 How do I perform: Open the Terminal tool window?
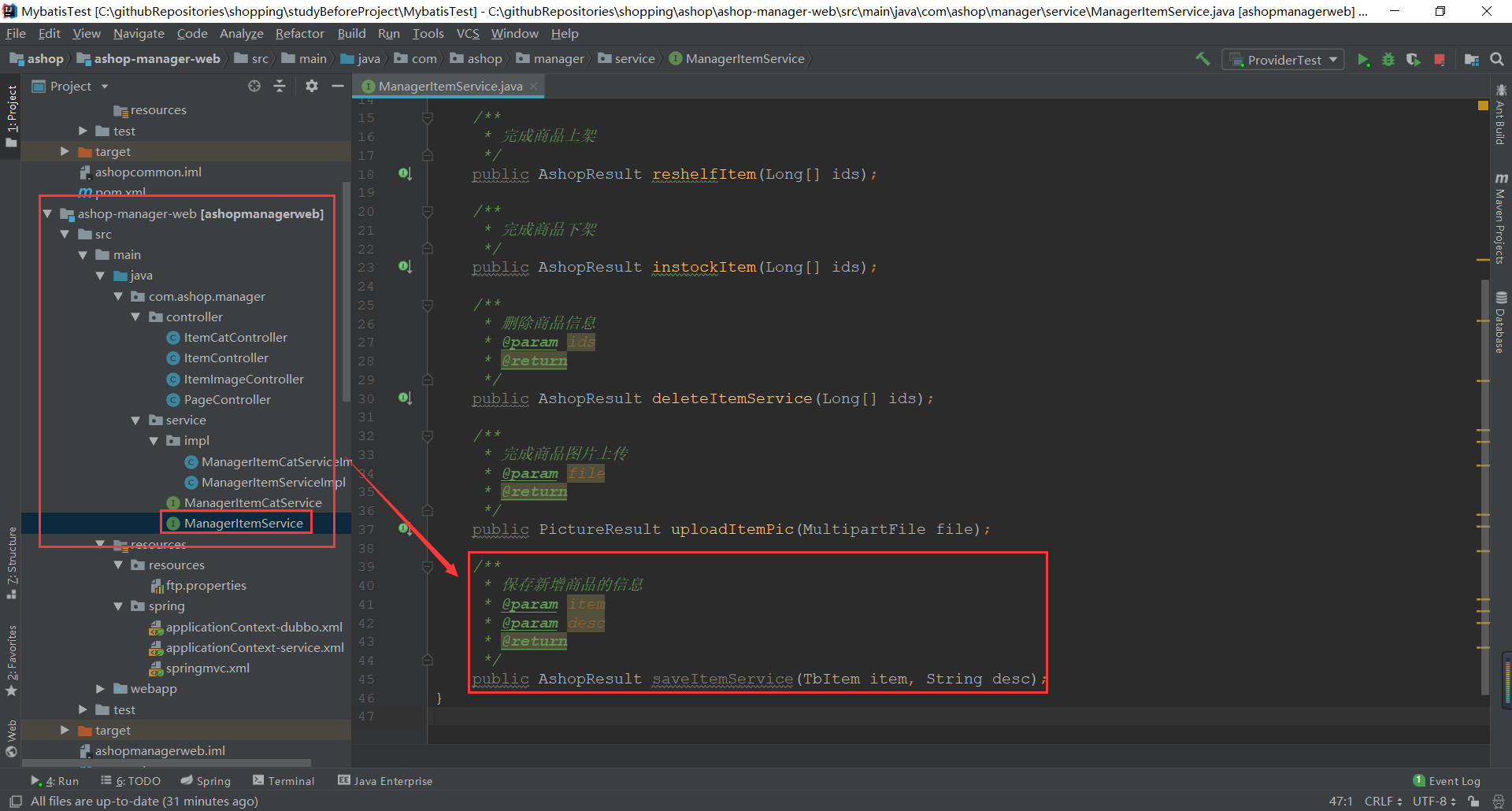pos(283,781)
